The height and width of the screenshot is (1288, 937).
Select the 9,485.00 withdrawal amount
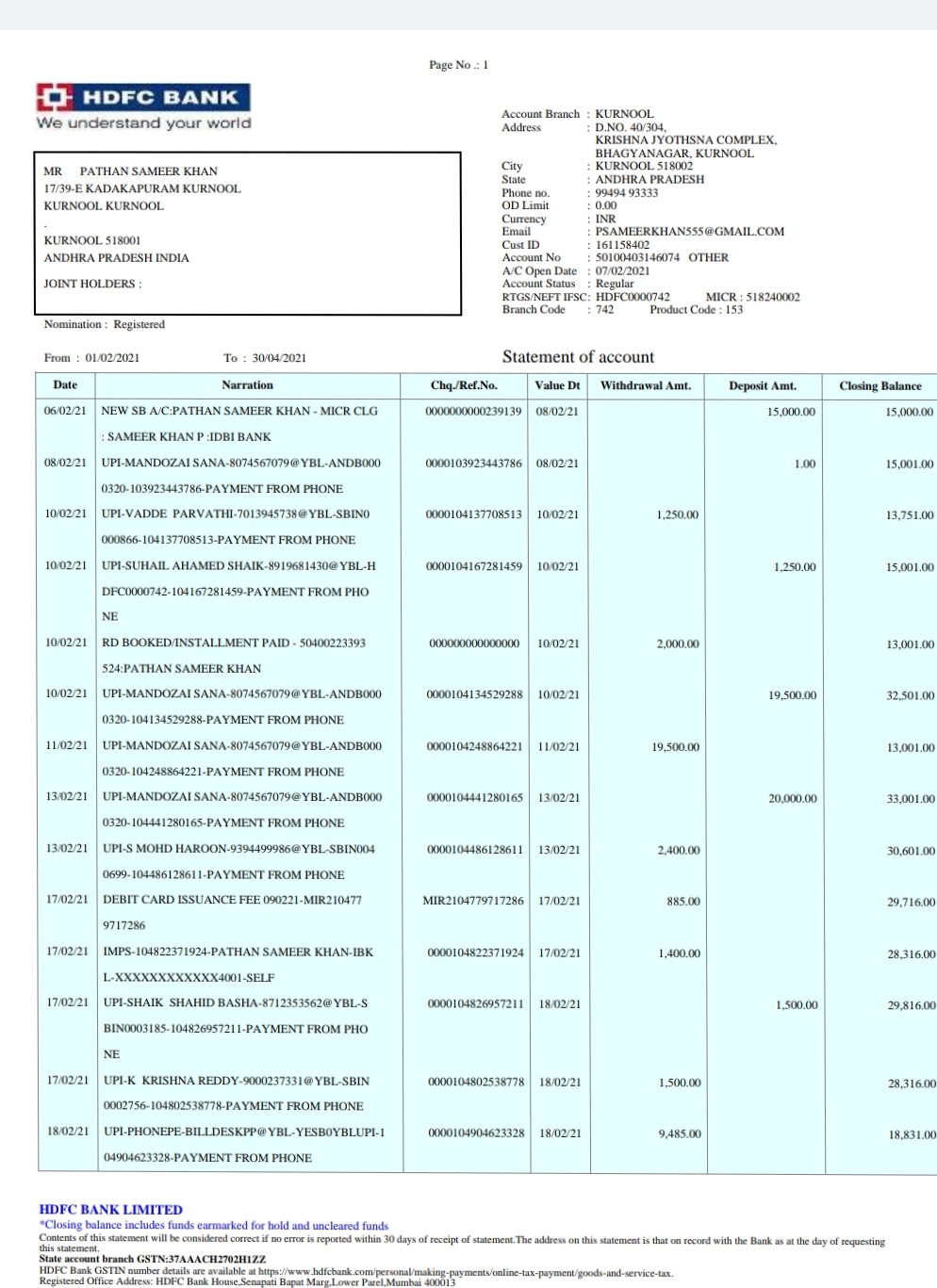(680, 1134)
